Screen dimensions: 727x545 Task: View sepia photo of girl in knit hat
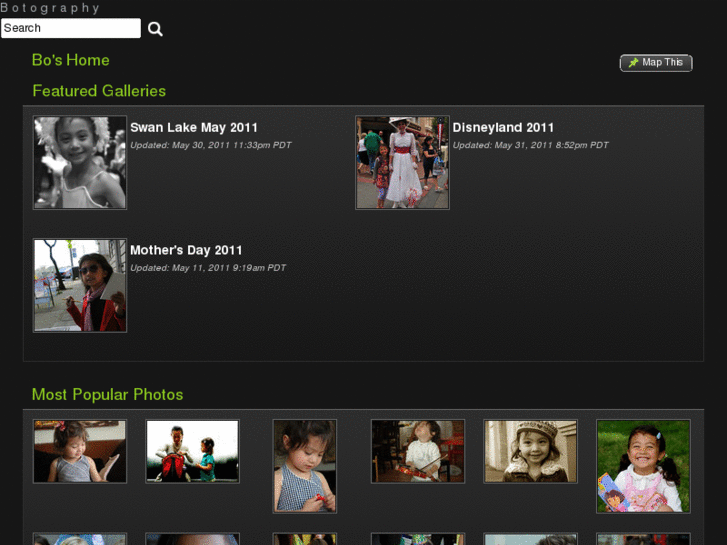point(530,451)
